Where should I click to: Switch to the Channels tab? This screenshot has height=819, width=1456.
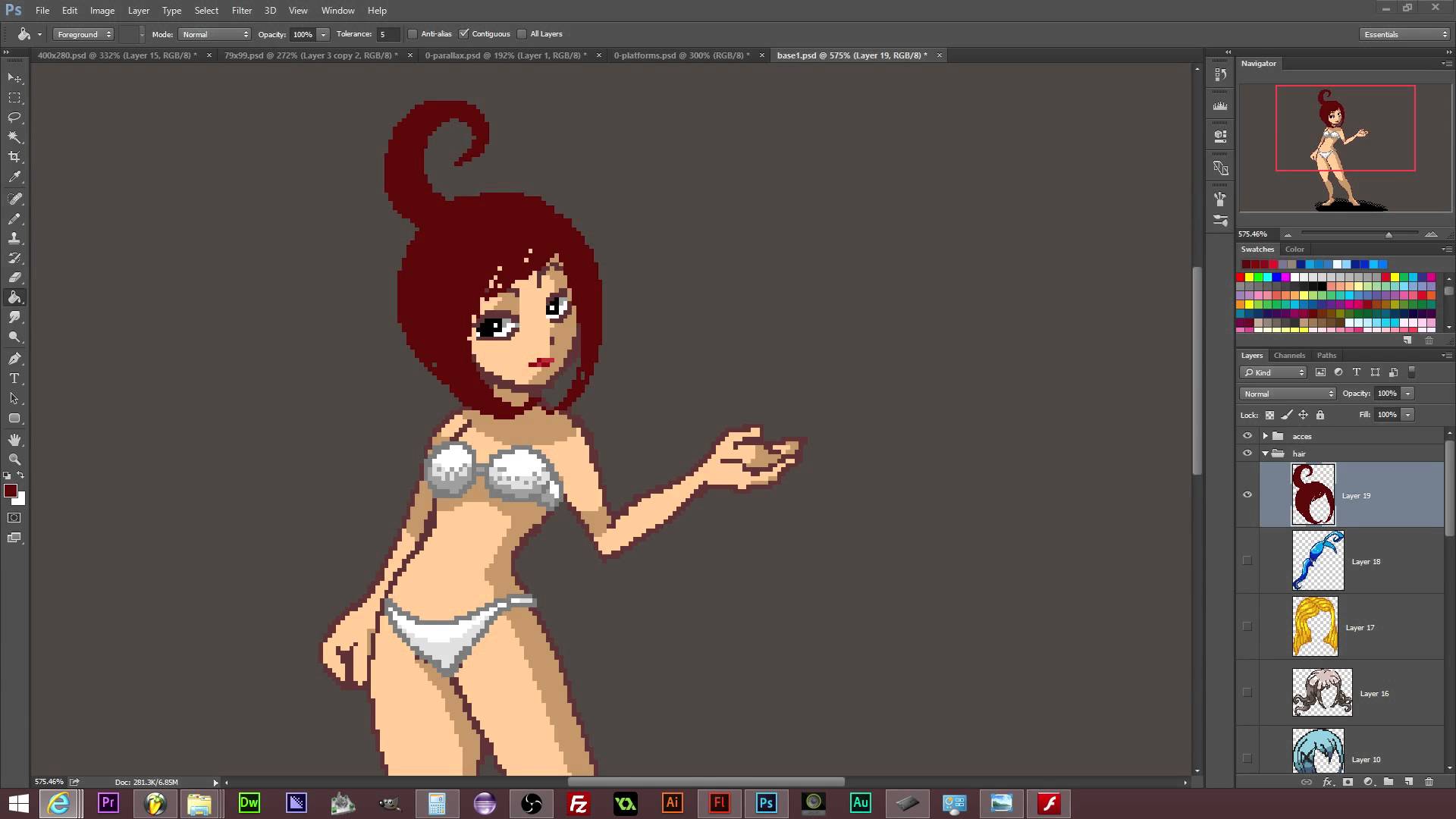coord(1289,355)
